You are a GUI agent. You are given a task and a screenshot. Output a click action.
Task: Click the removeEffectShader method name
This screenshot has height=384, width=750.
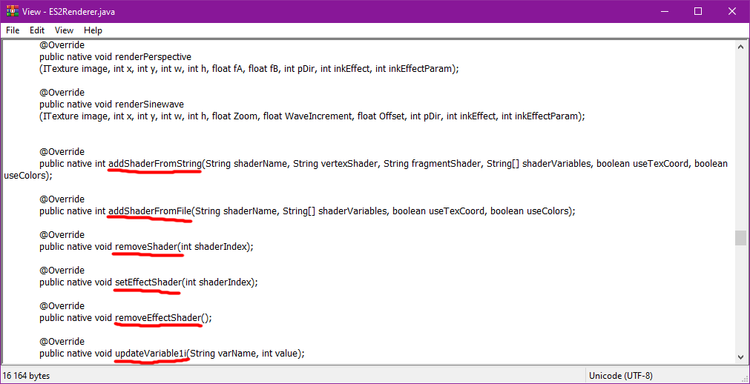pos(158,318)
